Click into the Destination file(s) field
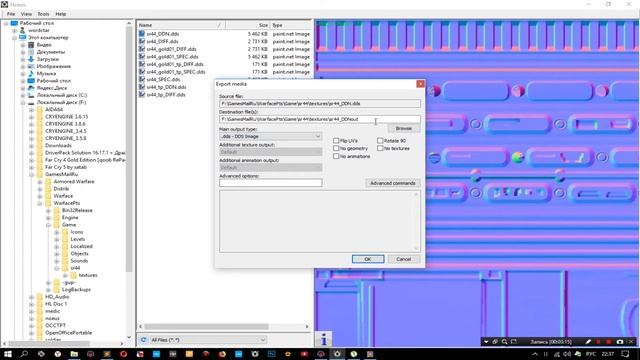 [x=320, y=119]
